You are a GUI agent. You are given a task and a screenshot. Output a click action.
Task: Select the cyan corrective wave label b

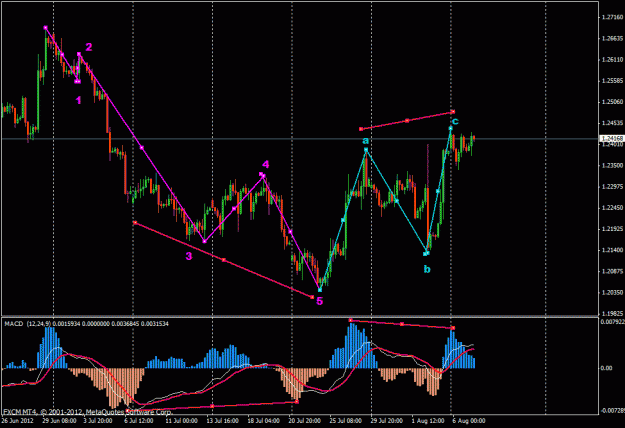tap(427, 269)
